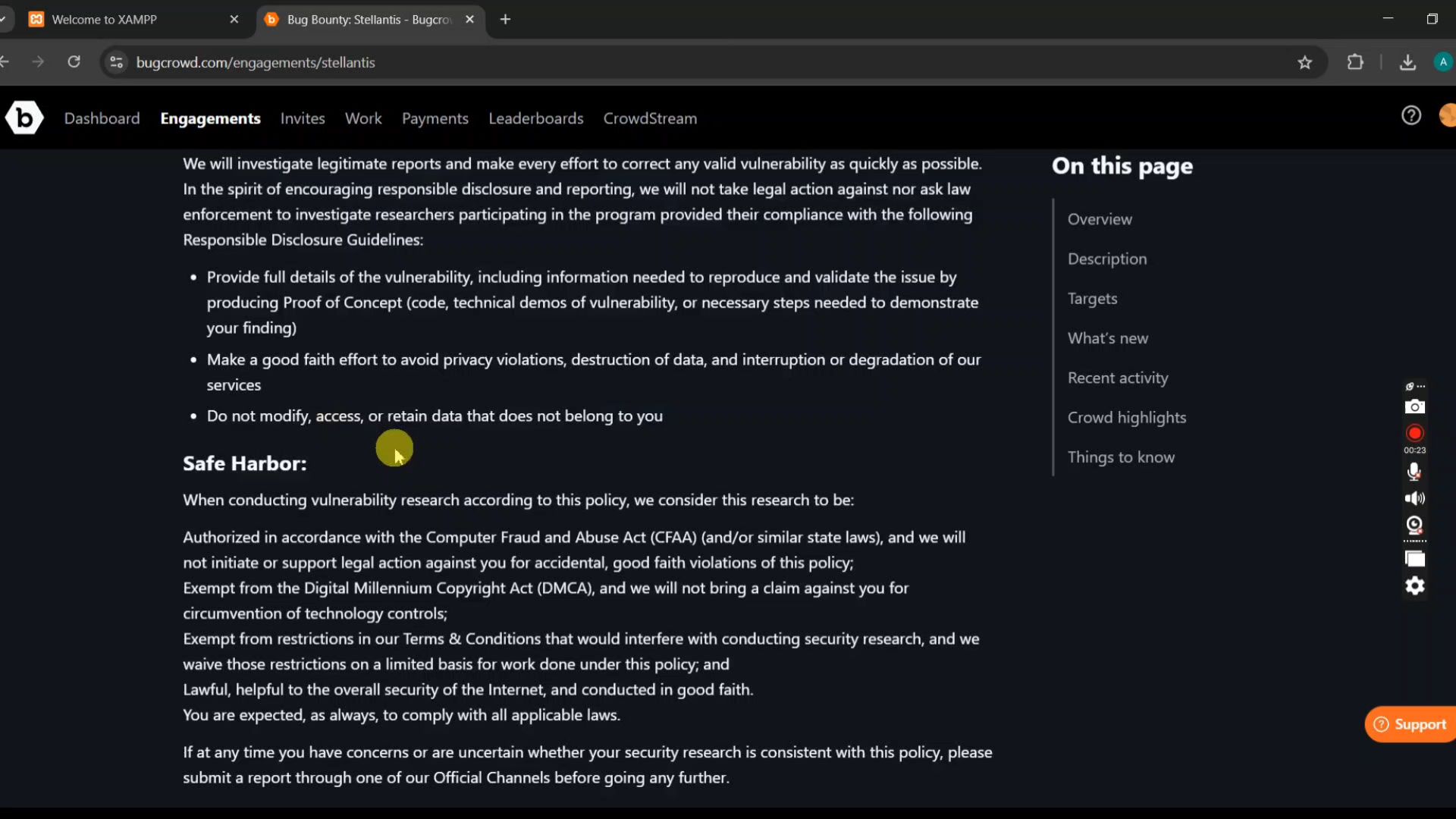Open recordings gallery icon in recorder toolbar
Viewport: 1456px width, 819px height.
coord(1414,559)
